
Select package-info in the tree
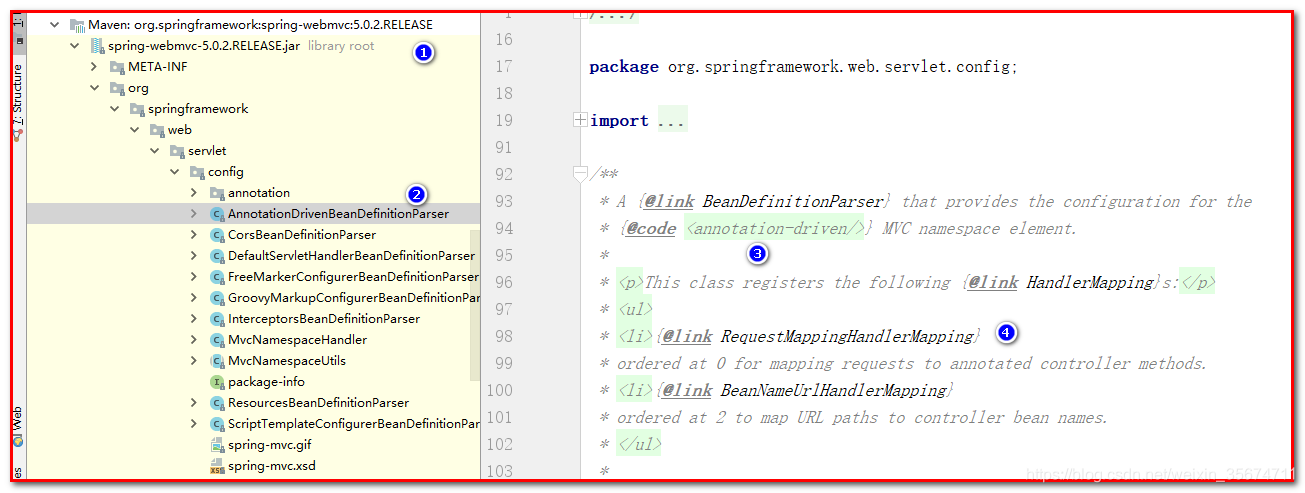pos(266,381)
